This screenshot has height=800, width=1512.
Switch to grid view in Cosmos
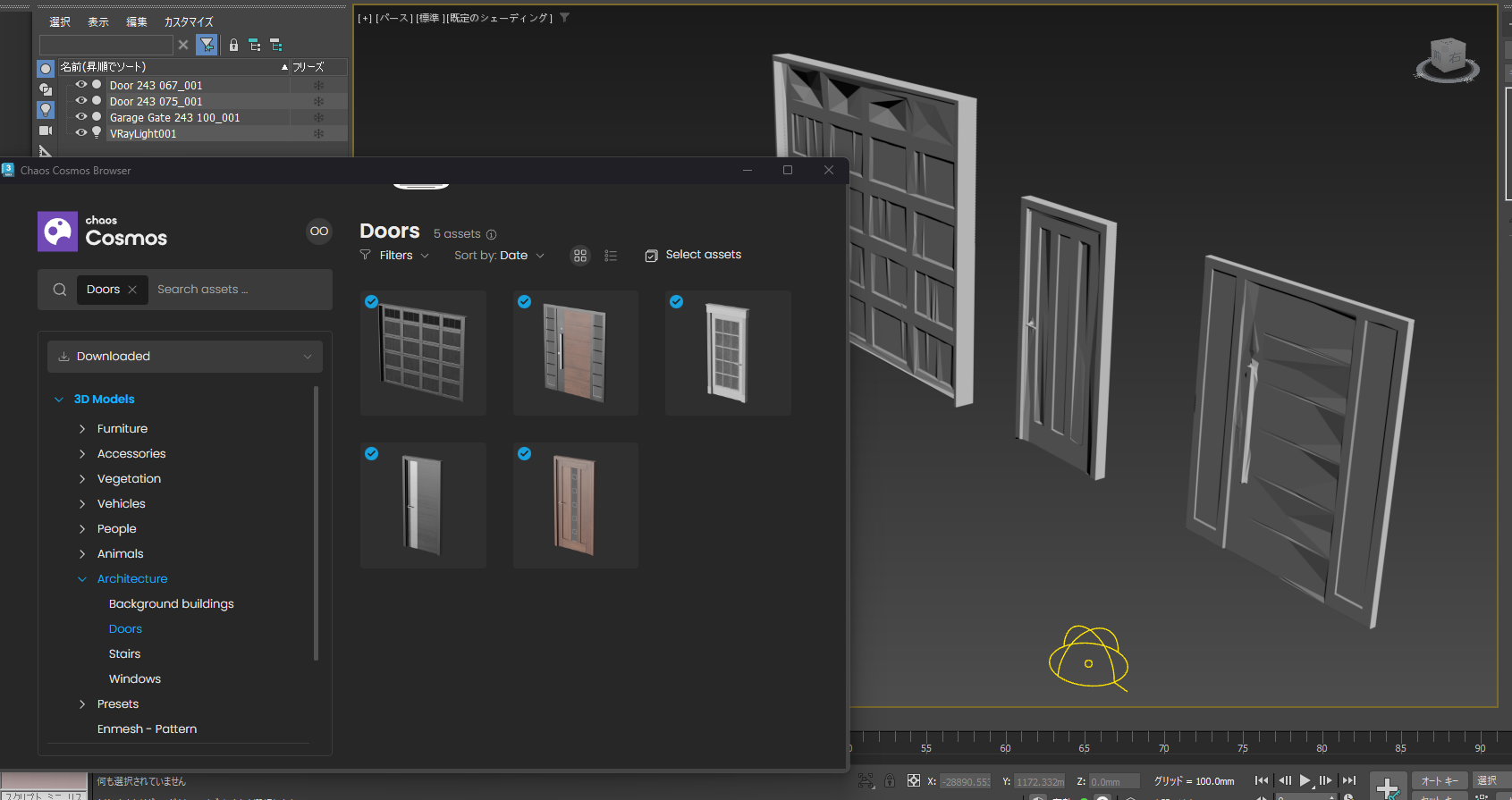(580, 256)
